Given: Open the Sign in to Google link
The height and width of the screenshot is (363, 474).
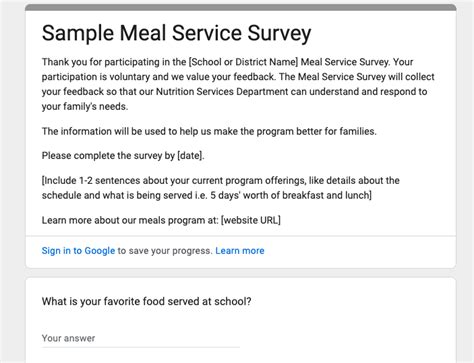Looking at the screenshot, I should (78, 251).
